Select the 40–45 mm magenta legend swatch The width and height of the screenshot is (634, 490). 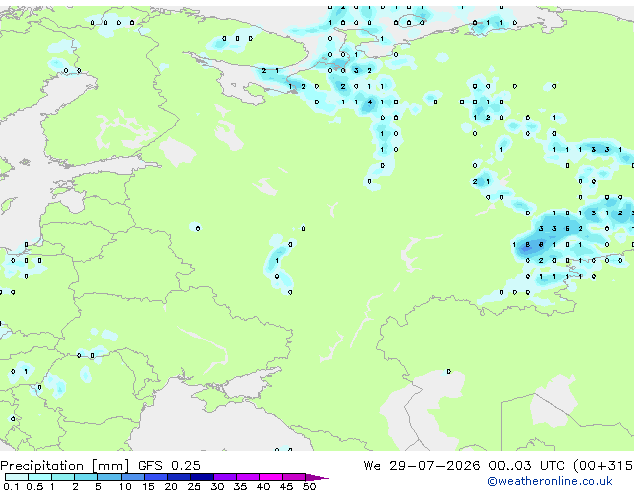271,477
